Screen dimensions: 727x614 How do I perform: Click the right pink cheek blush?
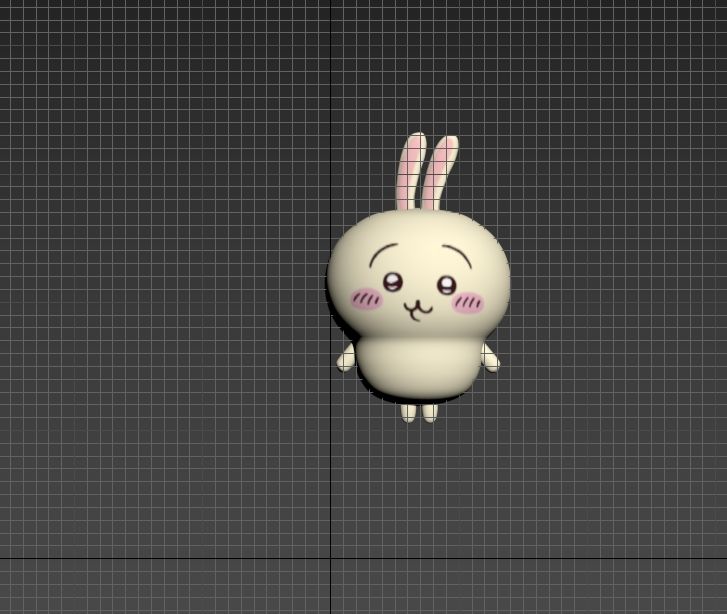coord(467,301)
